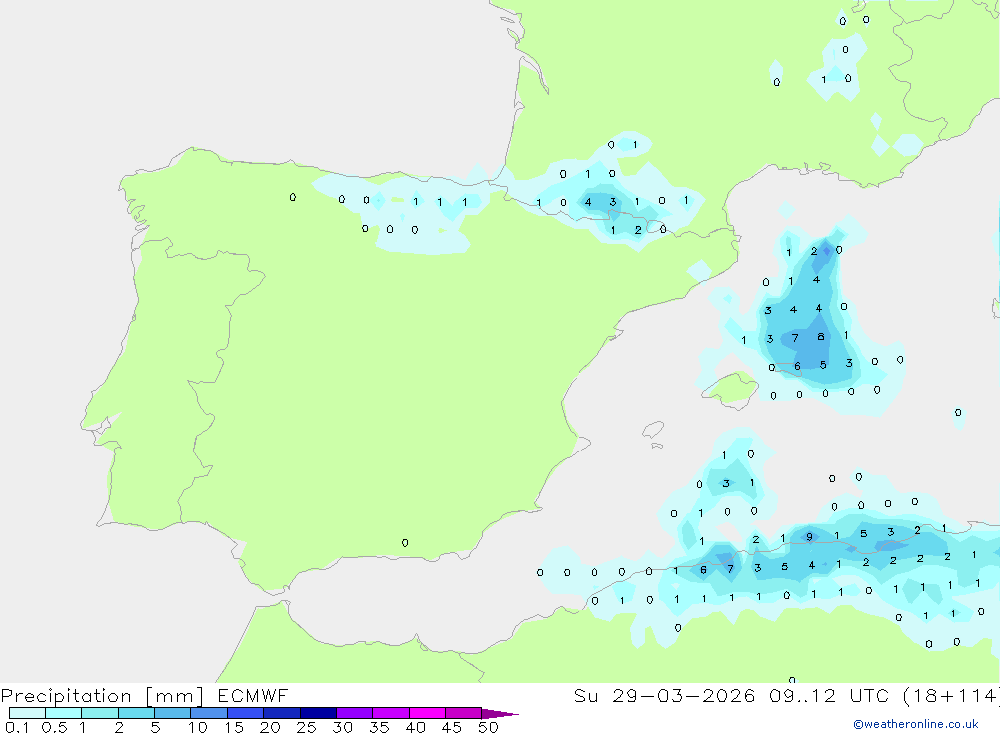Click the weatheronline.co.uk copyright link

915,724
